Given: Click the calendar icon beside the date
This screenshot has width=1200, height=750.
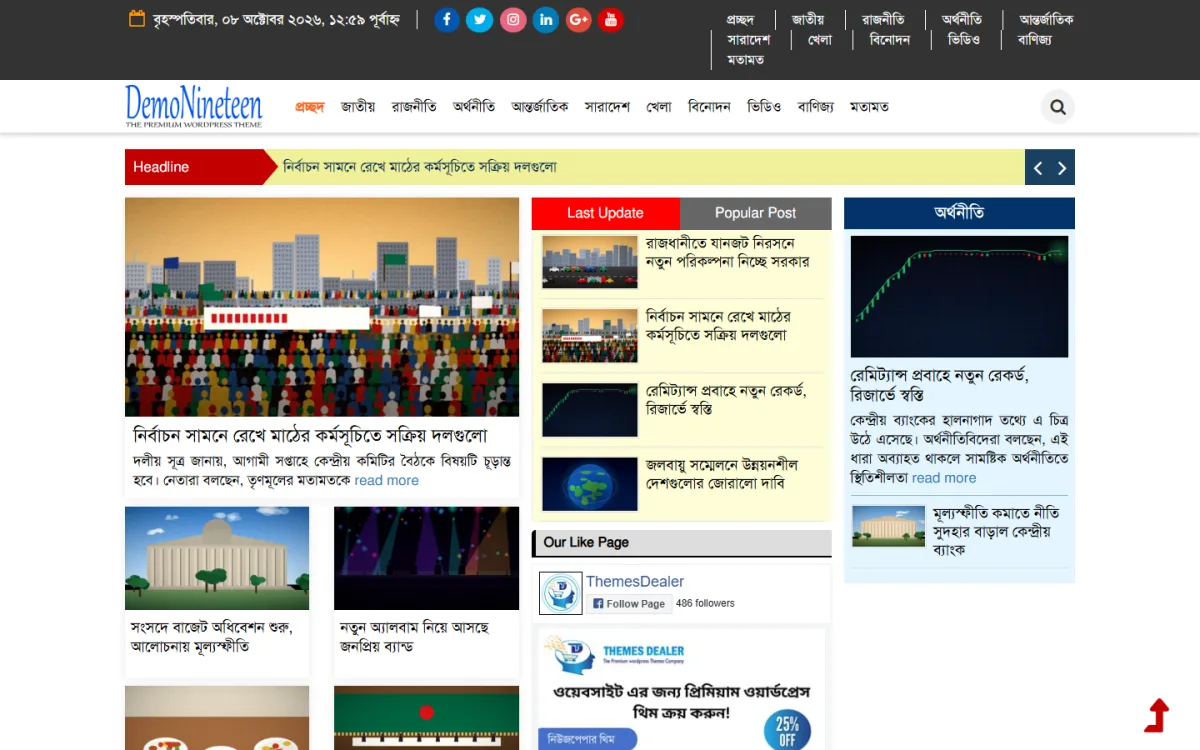Looking at the screenshot, I should [x=138, y=19].
